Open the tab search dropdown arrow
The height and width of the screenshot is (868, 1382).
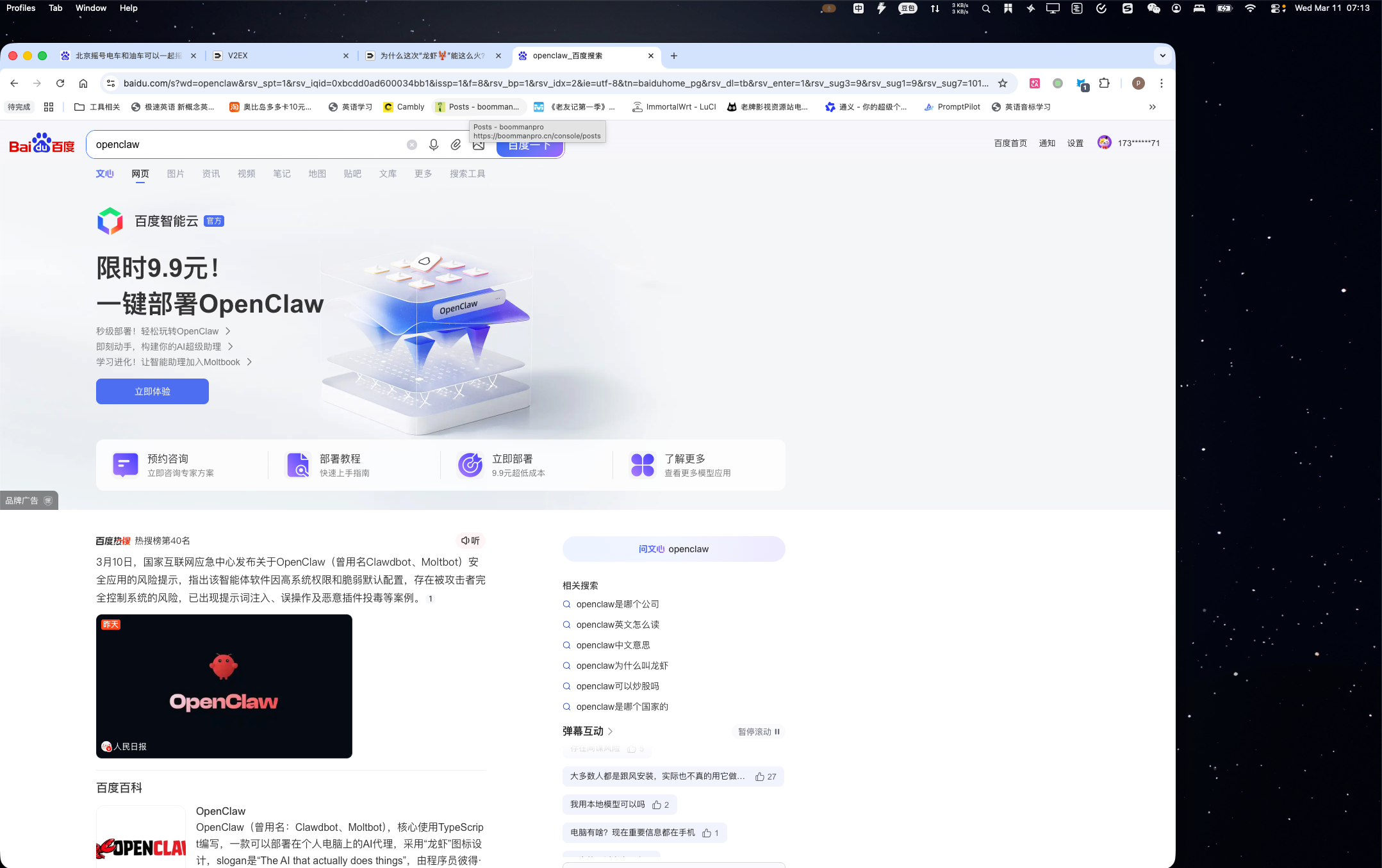(x=1162, y=56)
